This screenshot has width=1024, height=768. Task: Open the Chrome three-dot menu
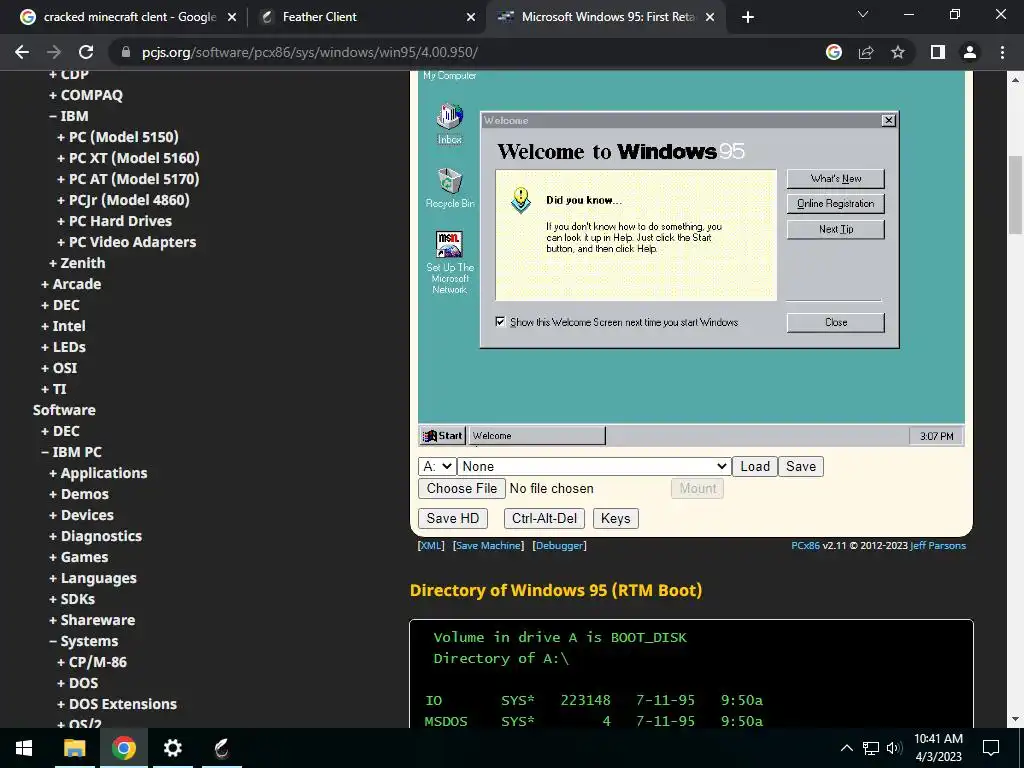click(1002, 52)
